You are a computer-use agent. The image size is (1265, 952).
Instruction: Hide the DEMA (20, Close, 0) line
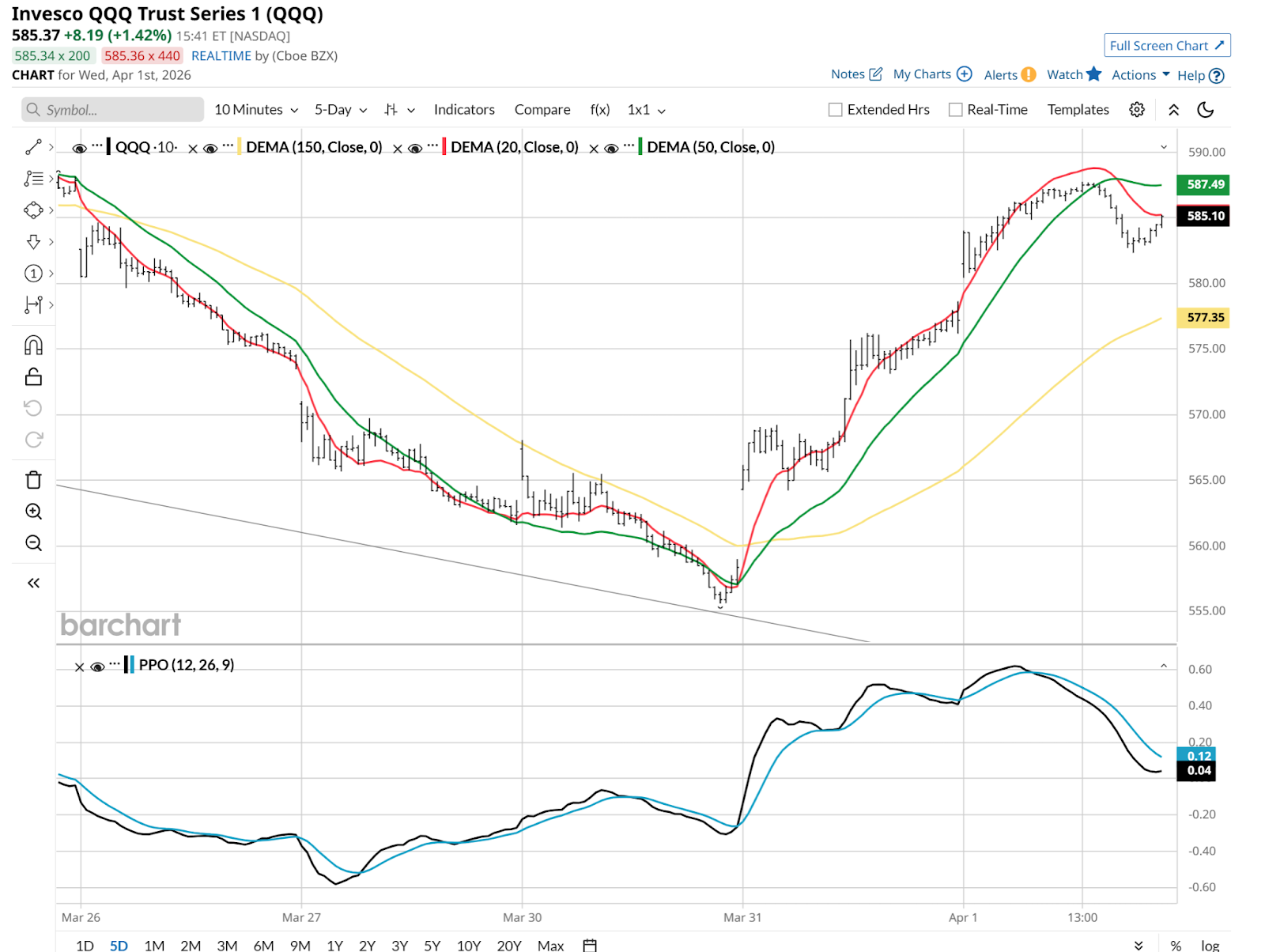click(414, 148)
